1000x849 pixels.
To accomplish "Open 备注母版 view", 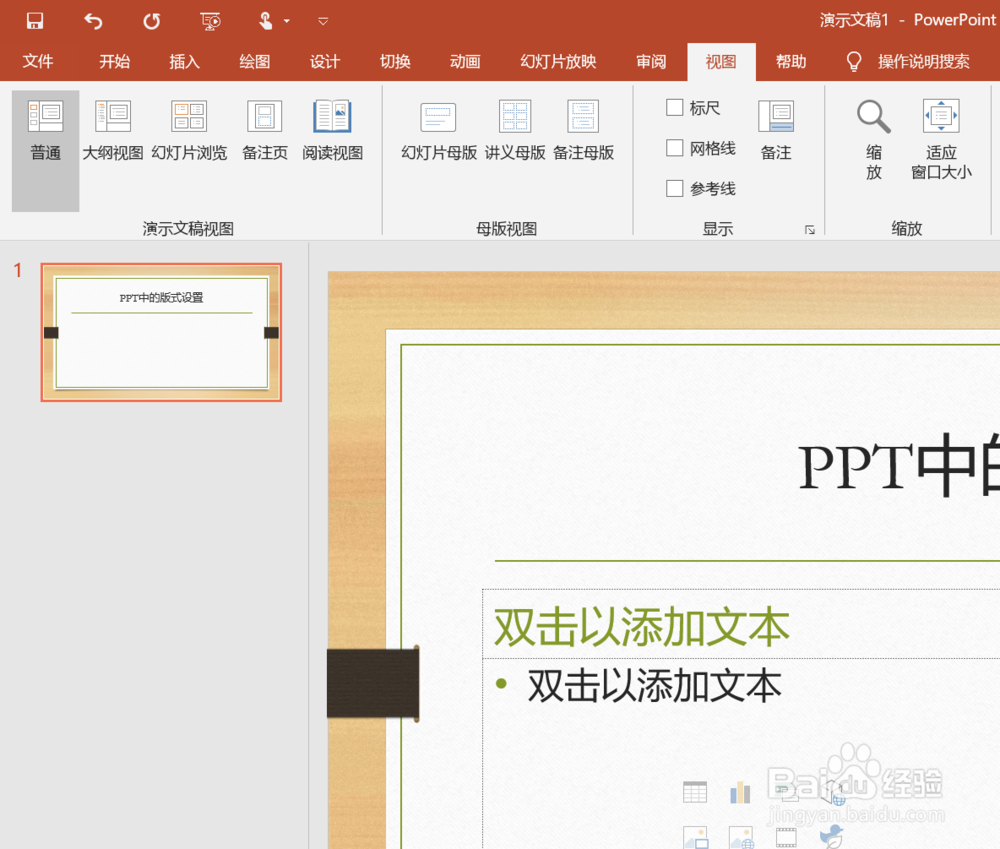I will (x=583, y=130).
